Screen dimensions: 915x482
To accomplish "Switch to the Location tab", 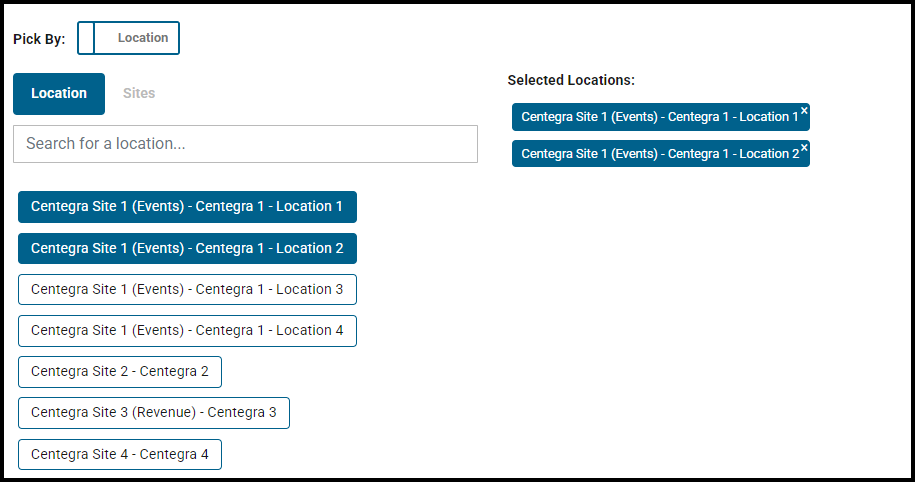I will (x=59, y=94).
